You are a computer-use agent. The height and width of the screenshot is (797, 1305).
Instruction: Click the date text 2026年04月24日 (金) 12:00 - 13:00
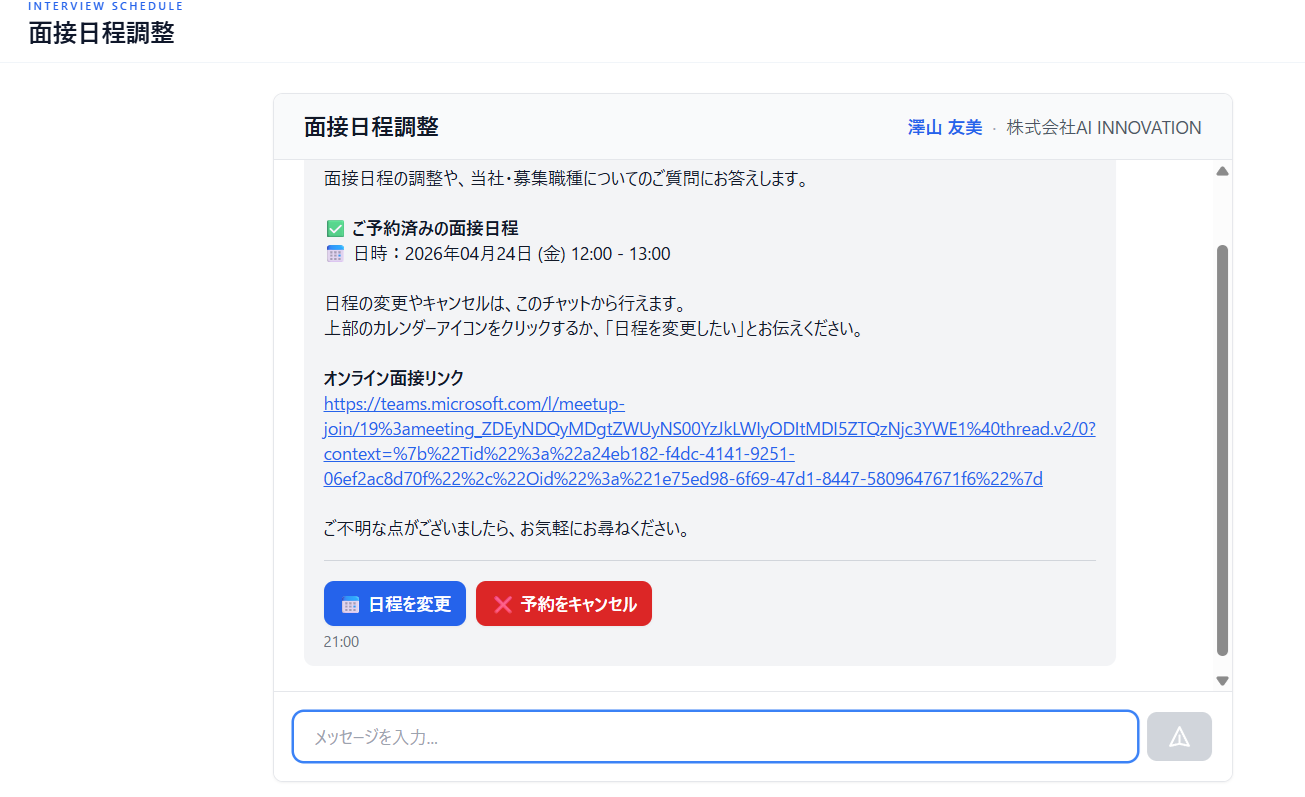[x=538, y=254]
